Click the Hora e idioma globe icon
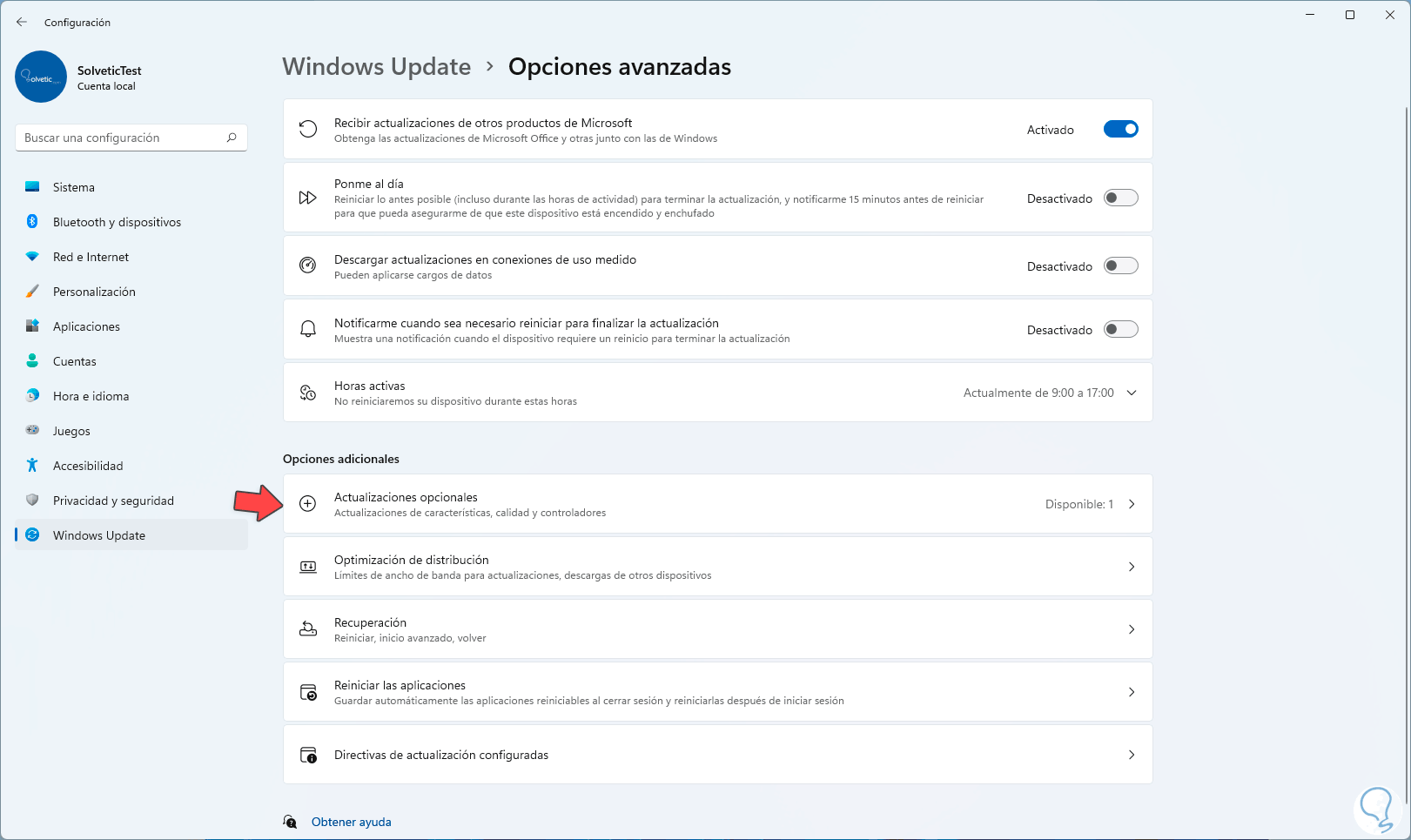 tap(32, 396)
